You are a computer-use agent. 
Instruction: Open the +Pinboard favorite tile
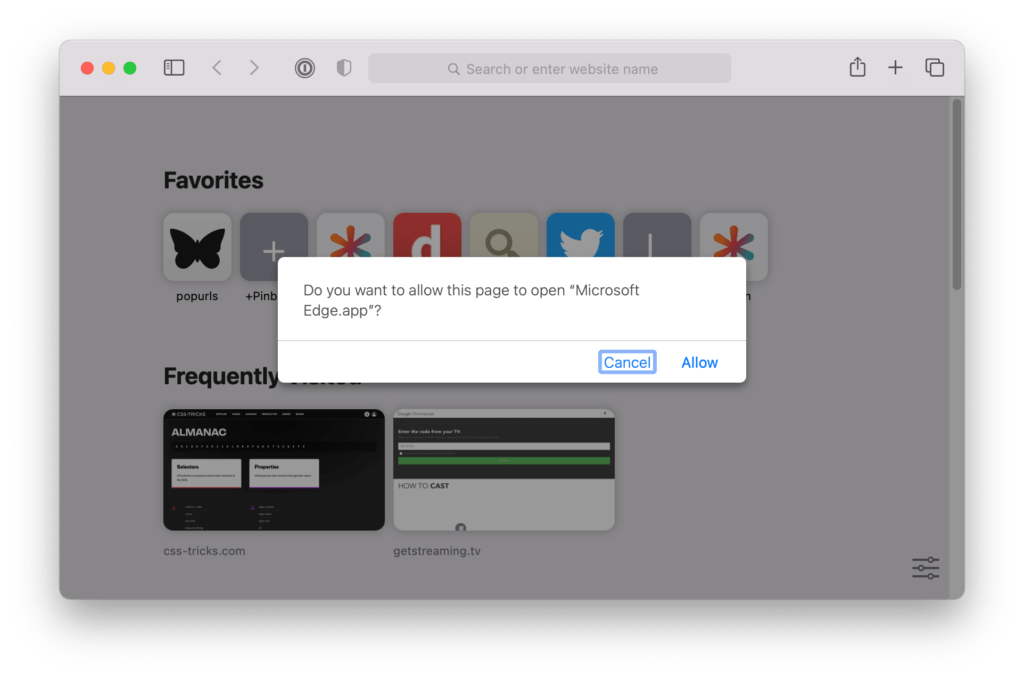coord(274,235)
